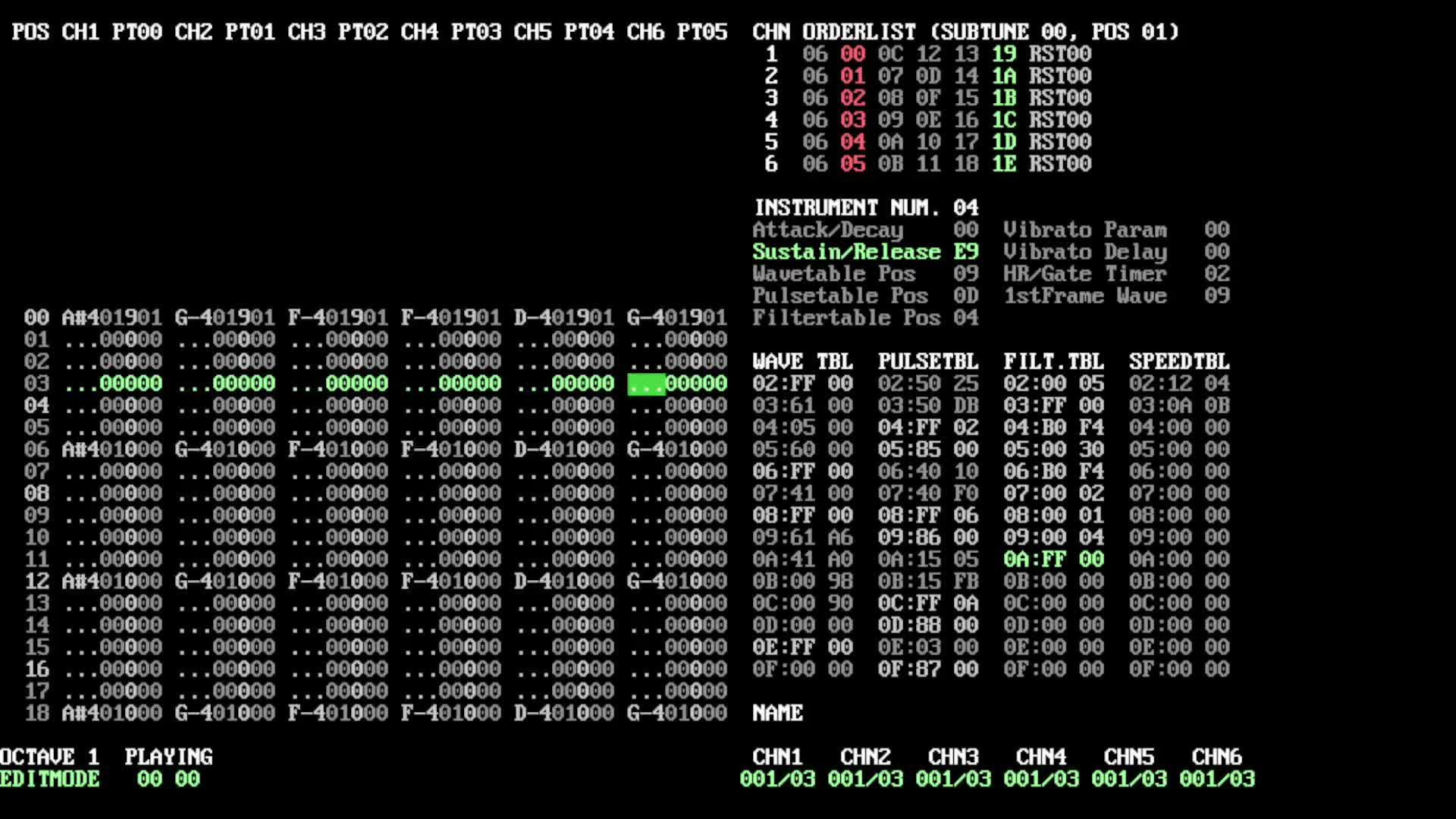Click the SPEEDTBL header

1178,362
